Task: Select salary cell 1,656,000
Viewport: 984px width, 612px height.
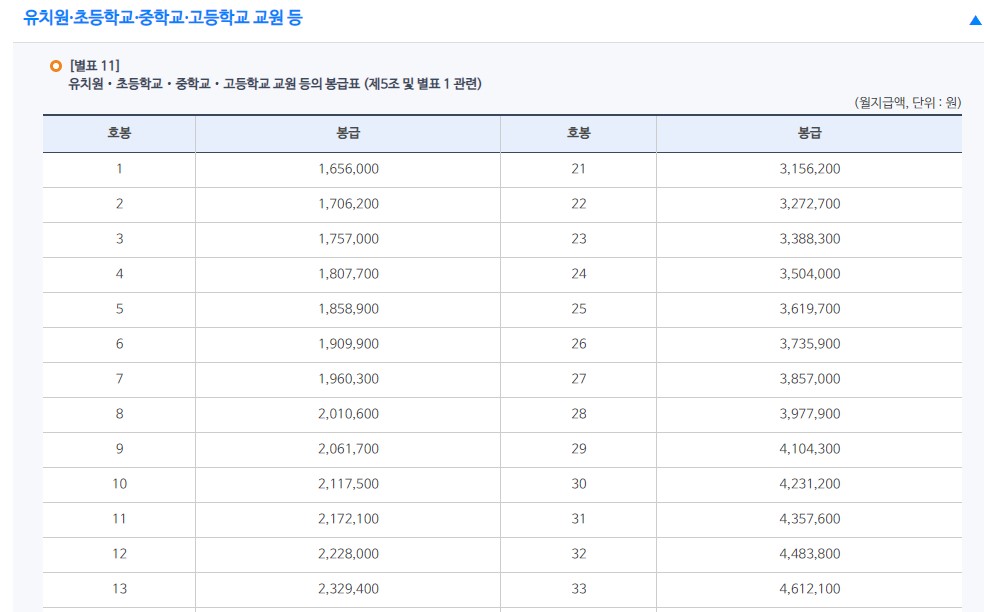Action: coord(348,169)
